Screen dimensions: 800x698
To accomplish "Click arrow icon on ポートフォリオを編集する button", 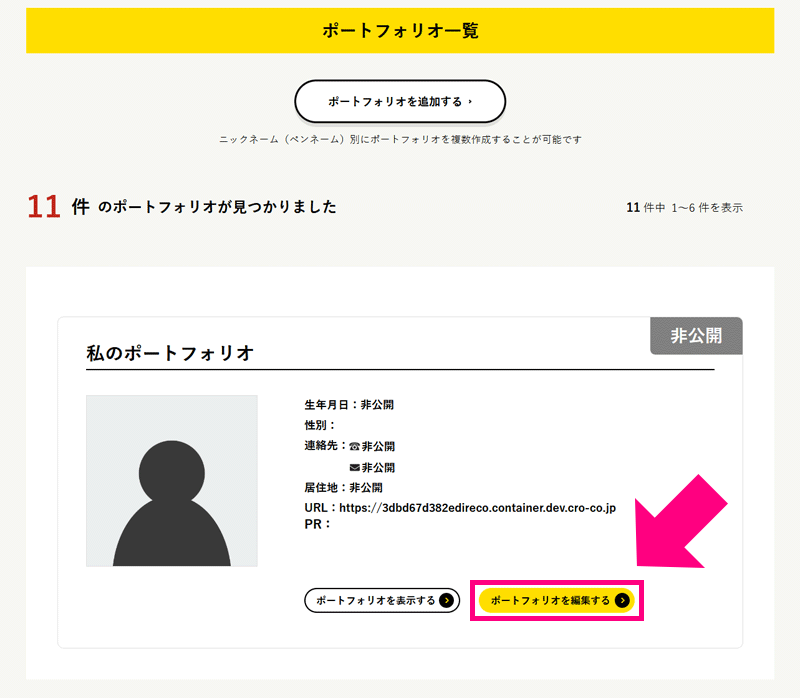I will [x=622, y=601].
